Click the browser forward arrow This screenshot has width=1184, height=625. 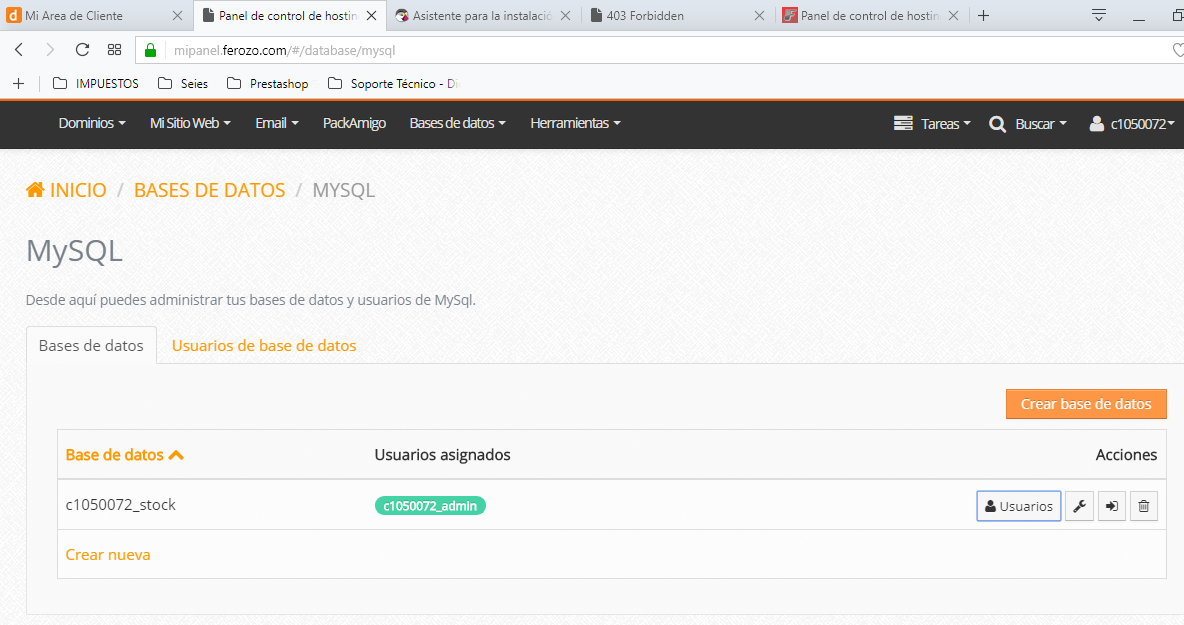(x=50, y=50)
